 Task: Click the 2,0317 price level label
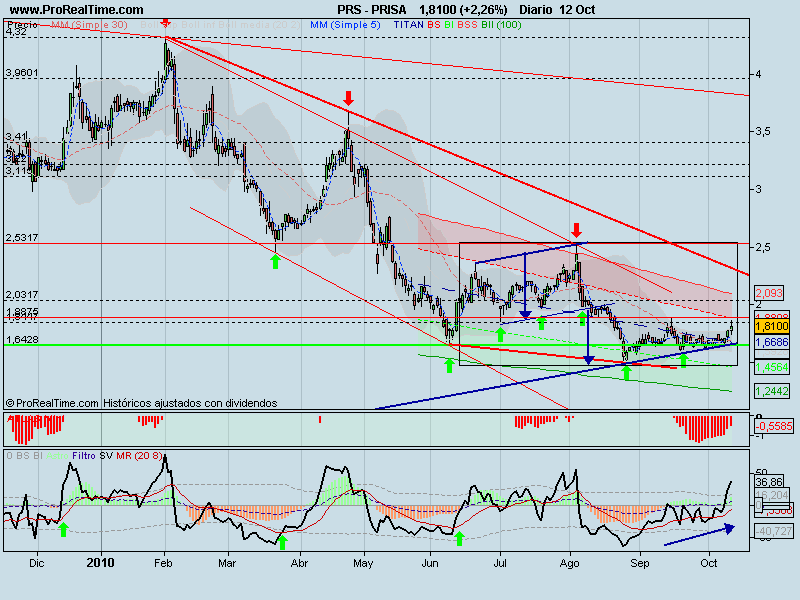[x=22, y=295]
